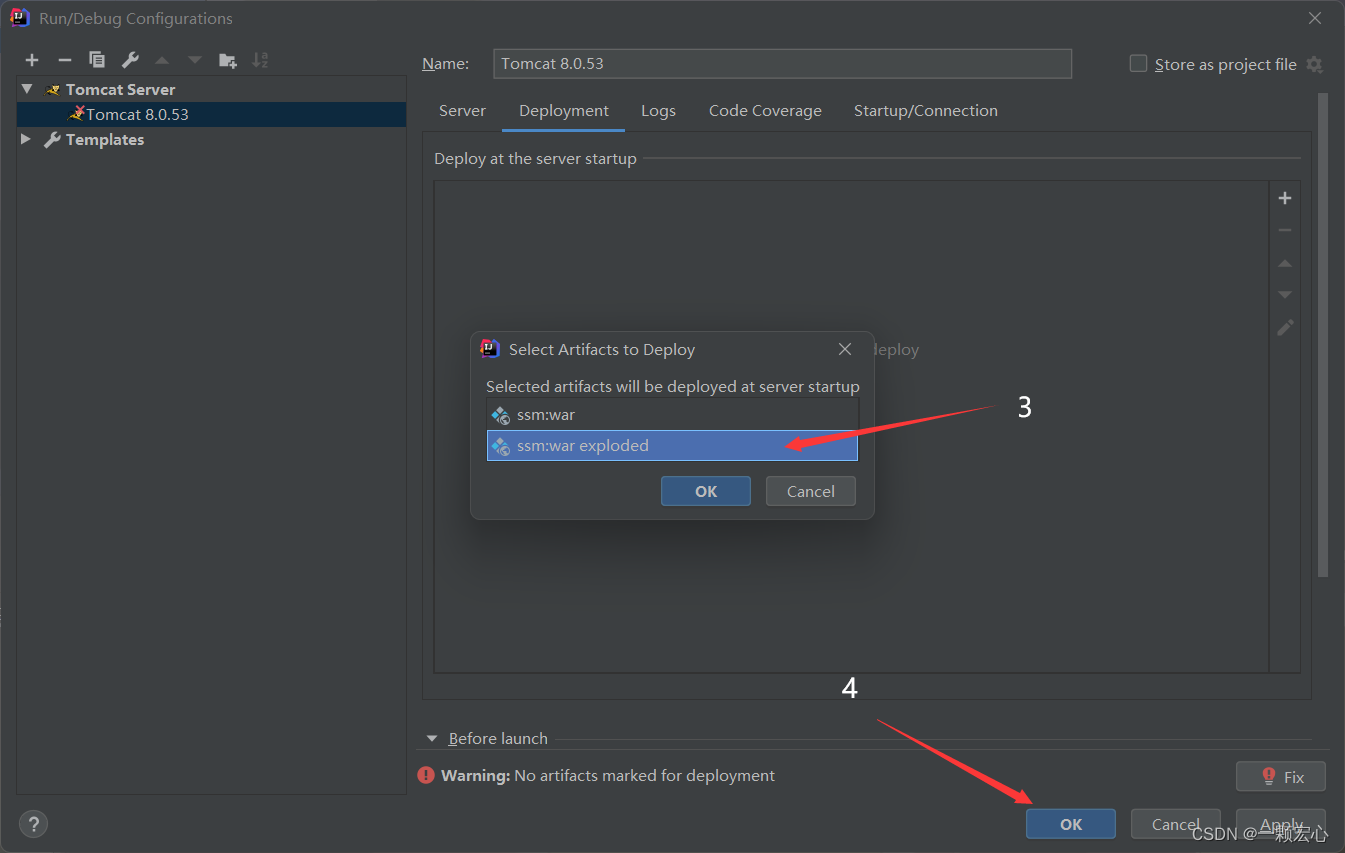1345x853 pixels.
Task: Click the ssm:war exploded artifact icon
Action: click(500, 445)
